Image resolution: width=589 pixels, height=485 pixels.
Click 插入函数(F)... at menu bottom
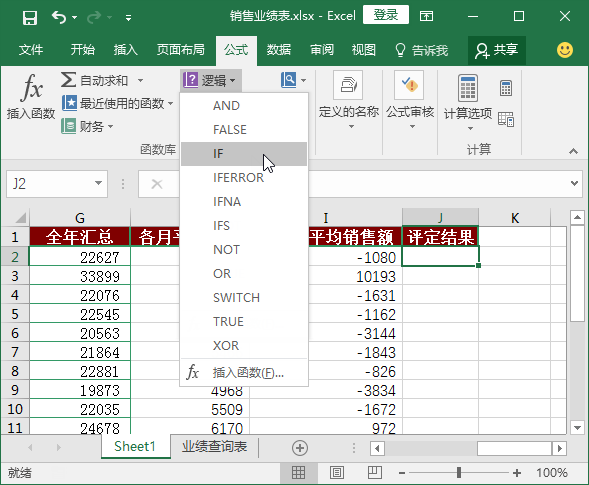(244, 373)
